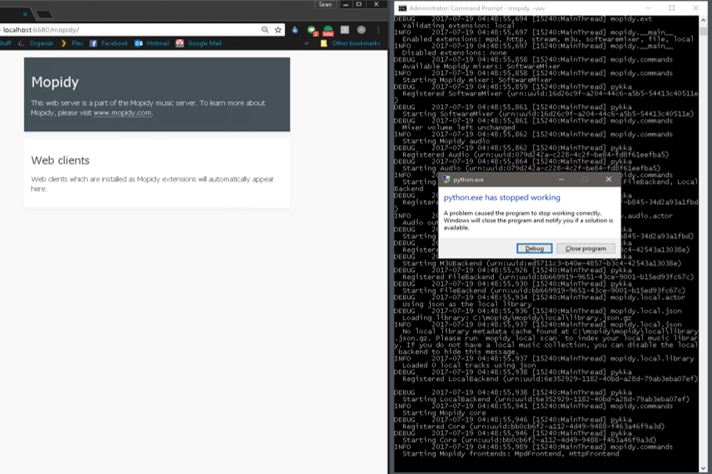This screenshot has height=474, width=712.
Task: Open a new Chrome tab
Action: pyautogui.click(x=44, y=15)
